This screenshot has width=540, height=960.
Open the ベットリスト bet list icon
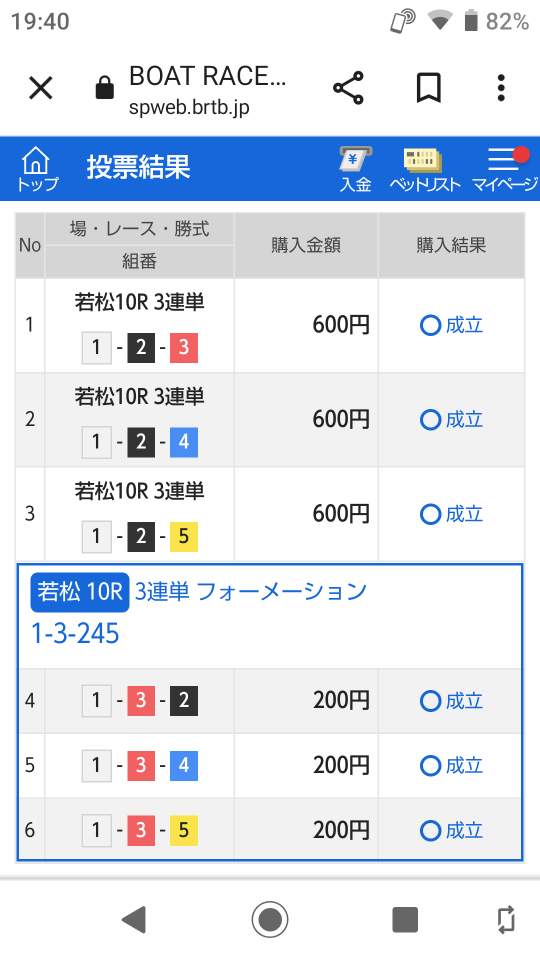click(424, 170)
